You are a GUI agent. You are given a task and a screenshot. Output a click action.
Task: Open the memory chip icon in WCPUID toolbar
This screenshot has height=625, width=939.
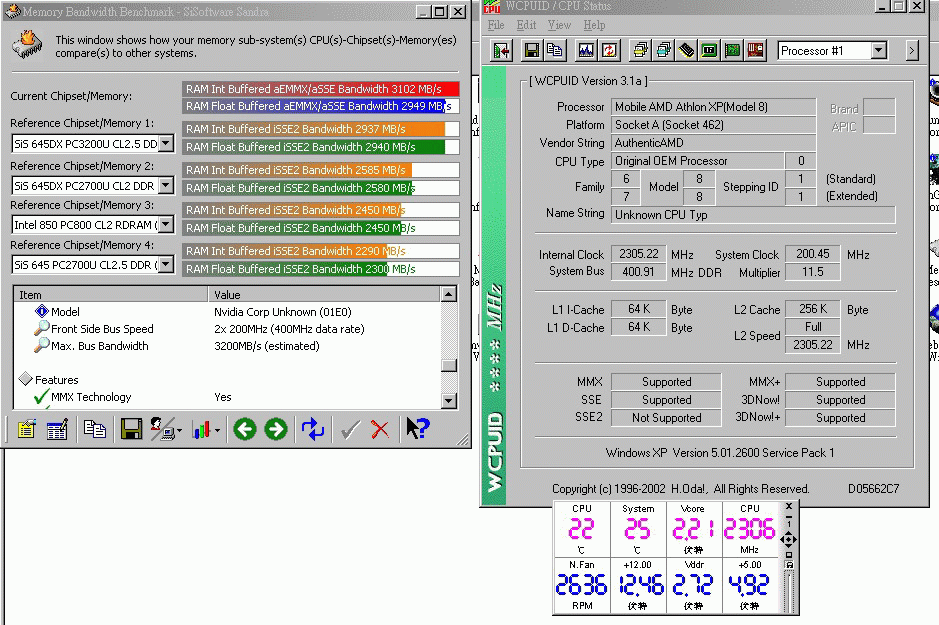click(x=686, y=51)
